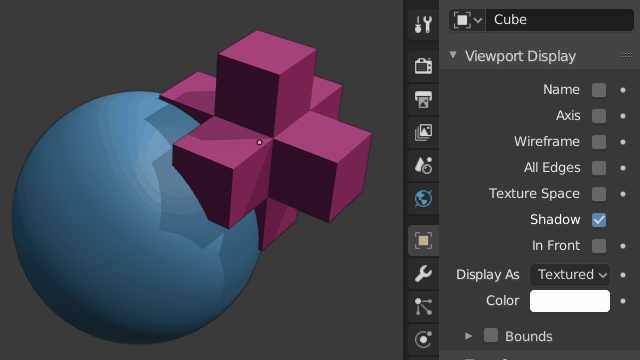Animate the Name property dot
This screenshot has height=360, width=640.
pos(623,90)
